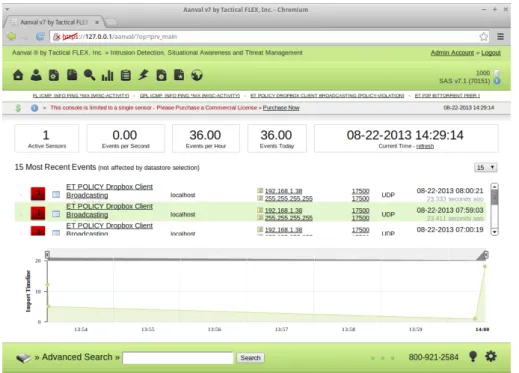
Task: Click the events list scrollbar thumb
Action: pyautogui.click(x=495, y=197)
